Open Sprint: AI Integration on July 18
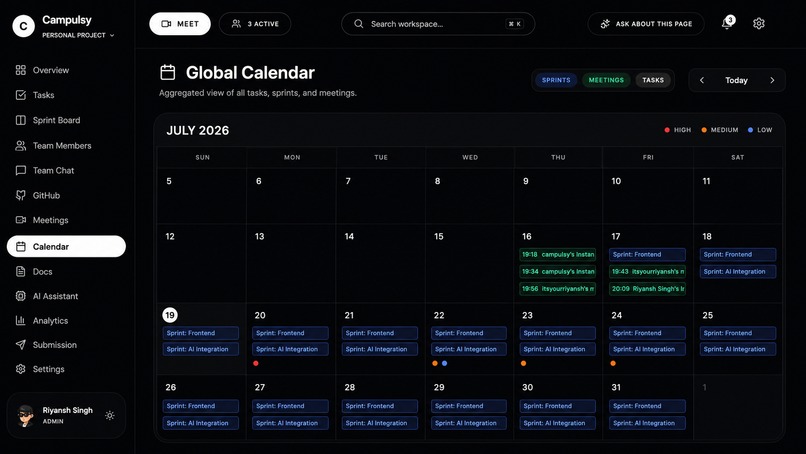This screenshot has width=806, height=454. click(x=738, y=271)
